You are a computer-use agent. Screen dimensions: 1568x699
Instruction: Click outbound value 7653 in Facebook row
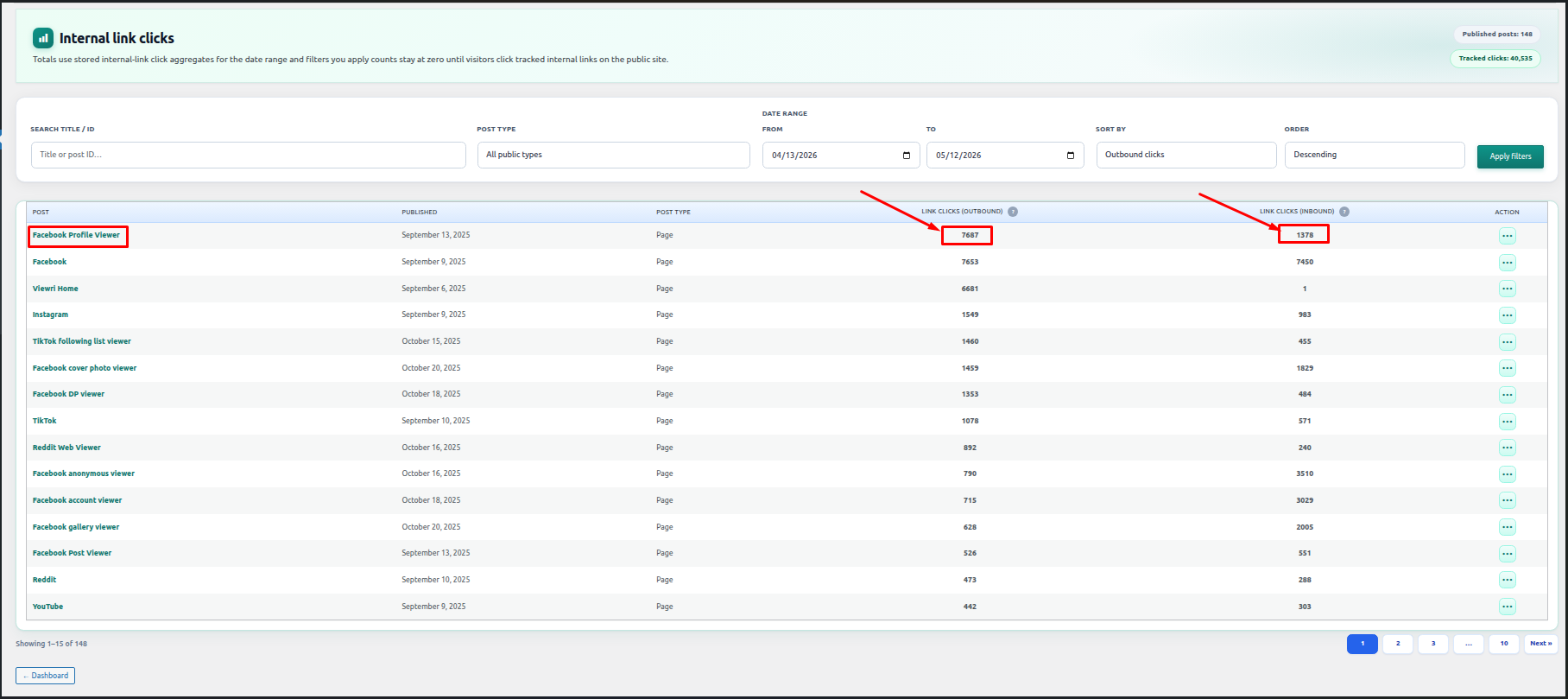pyautogui.click(x=970, y=262)
